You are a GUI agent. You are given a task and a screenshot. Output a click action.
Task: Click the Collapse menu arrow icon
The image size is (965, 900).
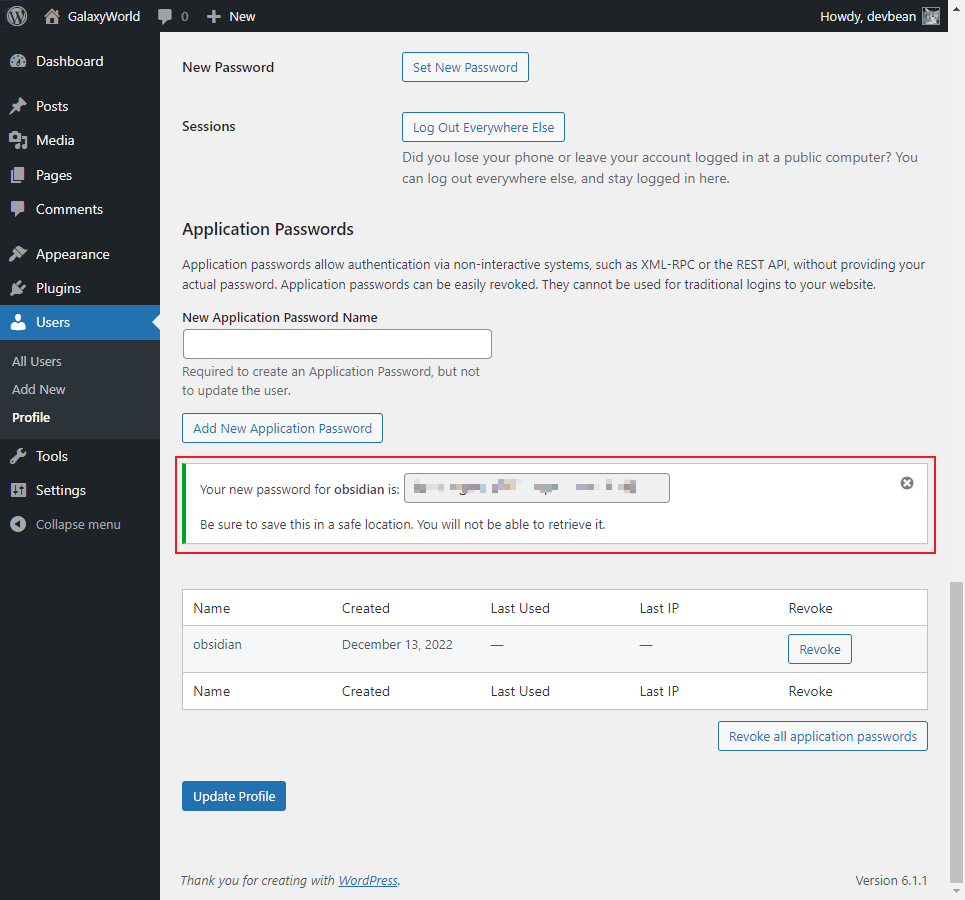pos(18,524)
